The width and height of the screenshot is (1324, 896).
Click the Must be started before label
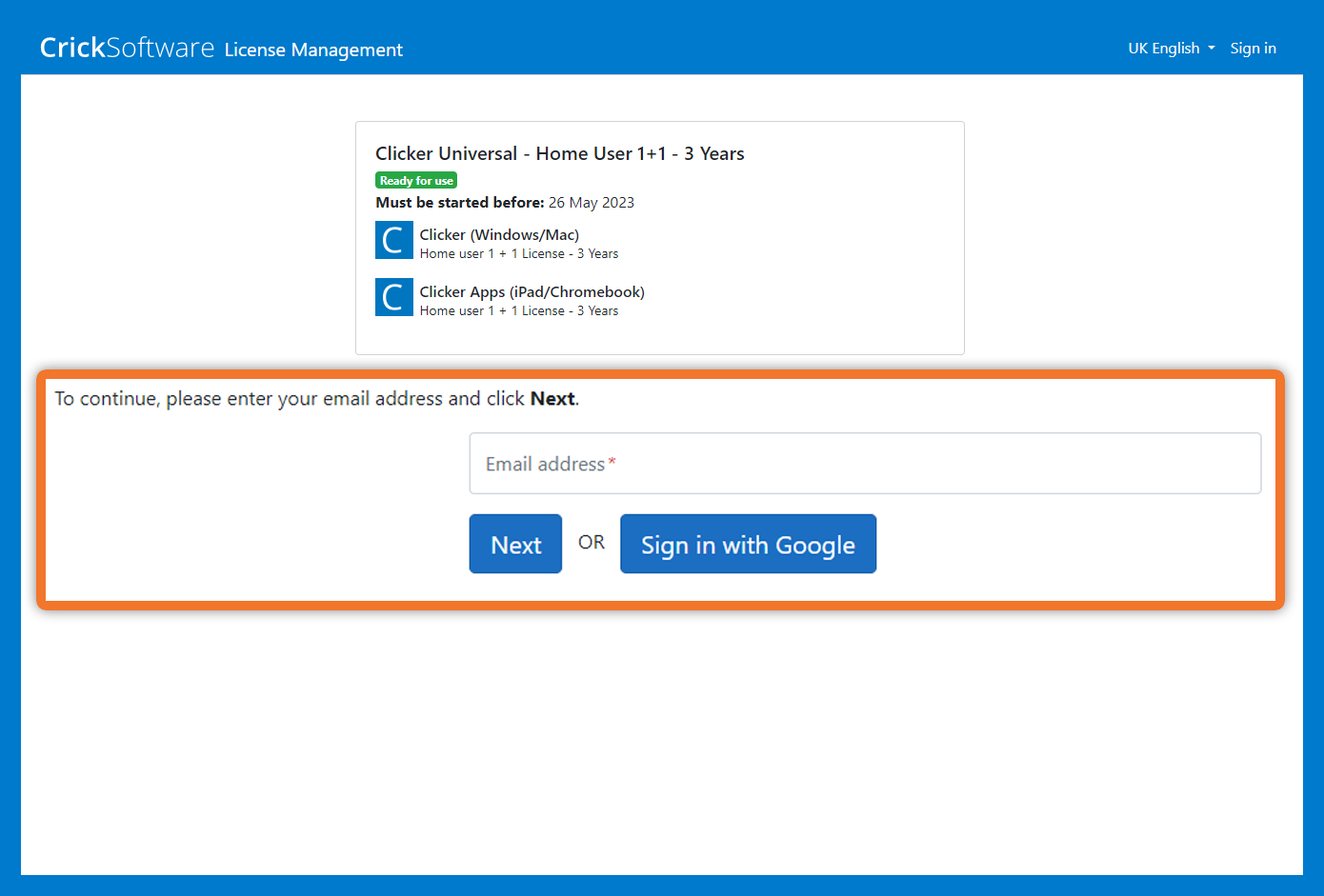click(x=460, y=202)
